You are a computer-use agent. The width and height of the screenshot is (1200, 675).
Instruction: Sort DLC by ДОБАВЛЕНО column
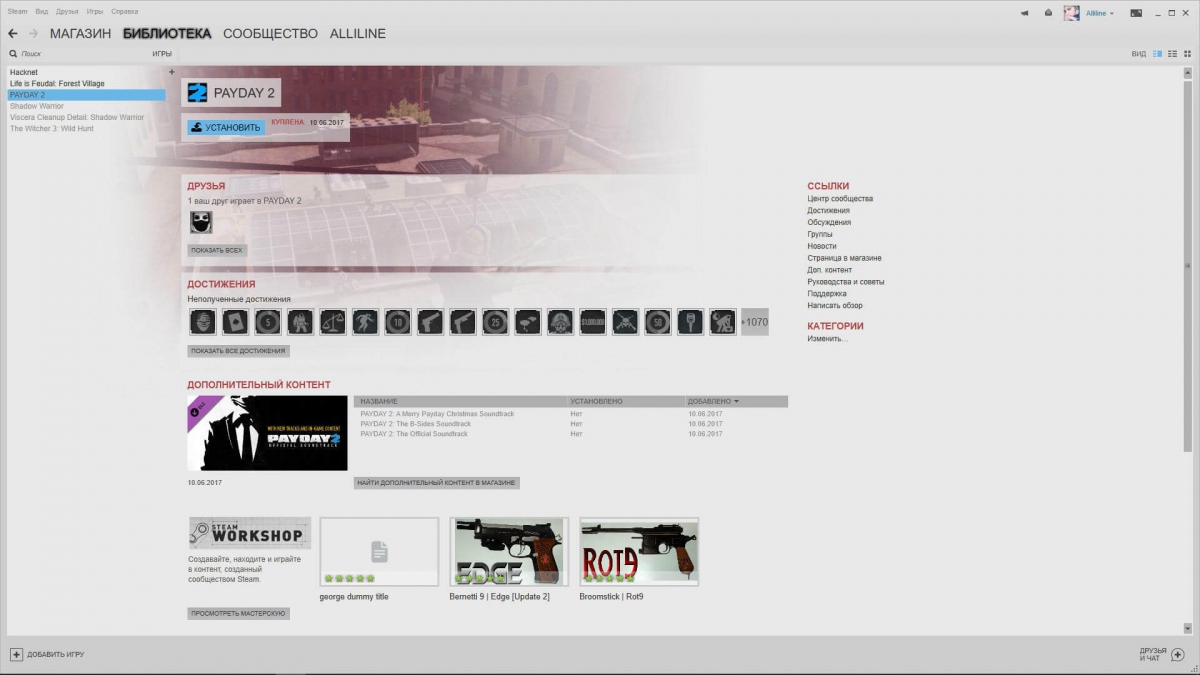(712, 401)
